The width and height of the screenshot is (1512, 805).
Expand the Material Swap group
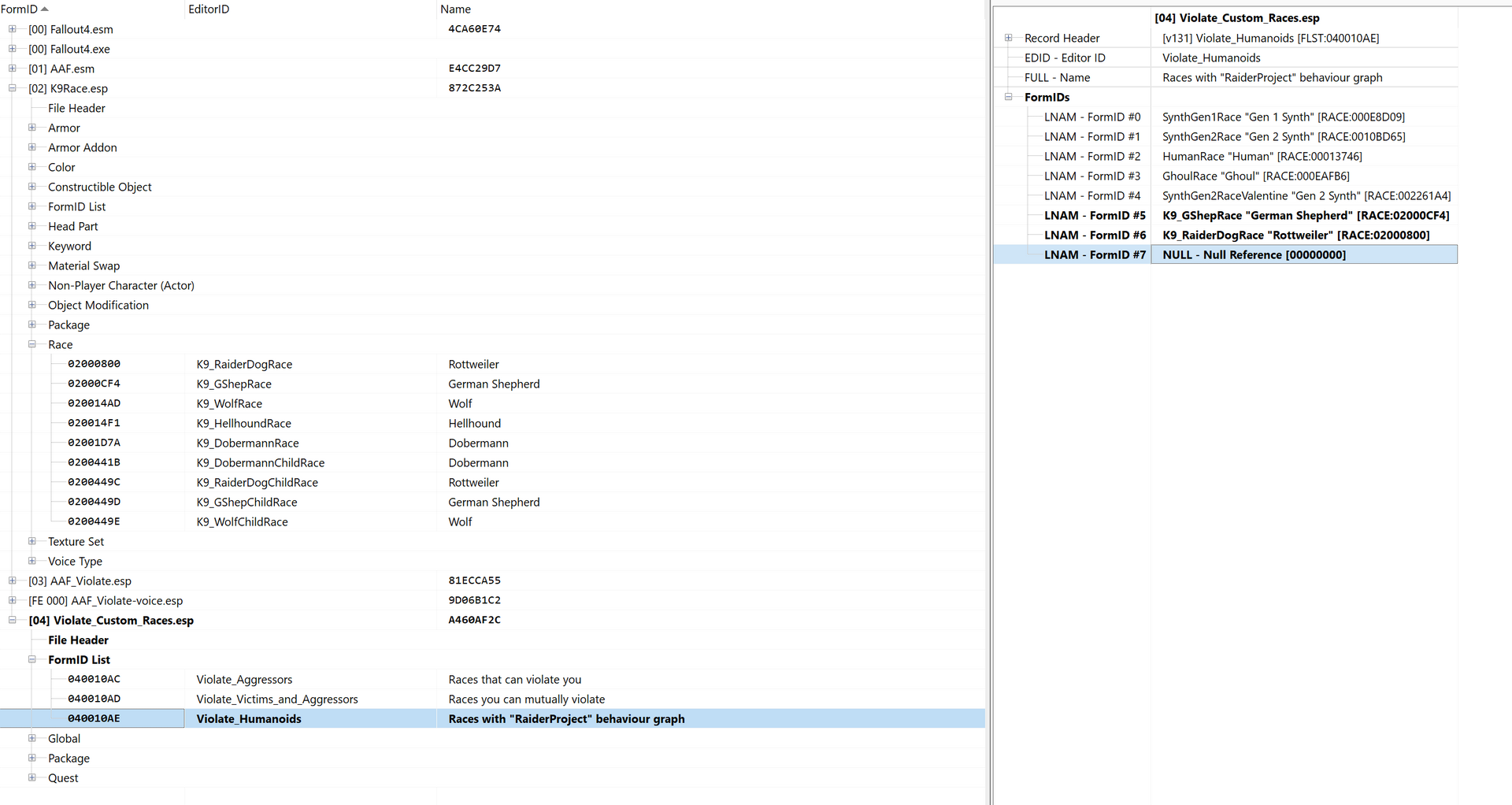pyautogui.click(x=31, y=265)
